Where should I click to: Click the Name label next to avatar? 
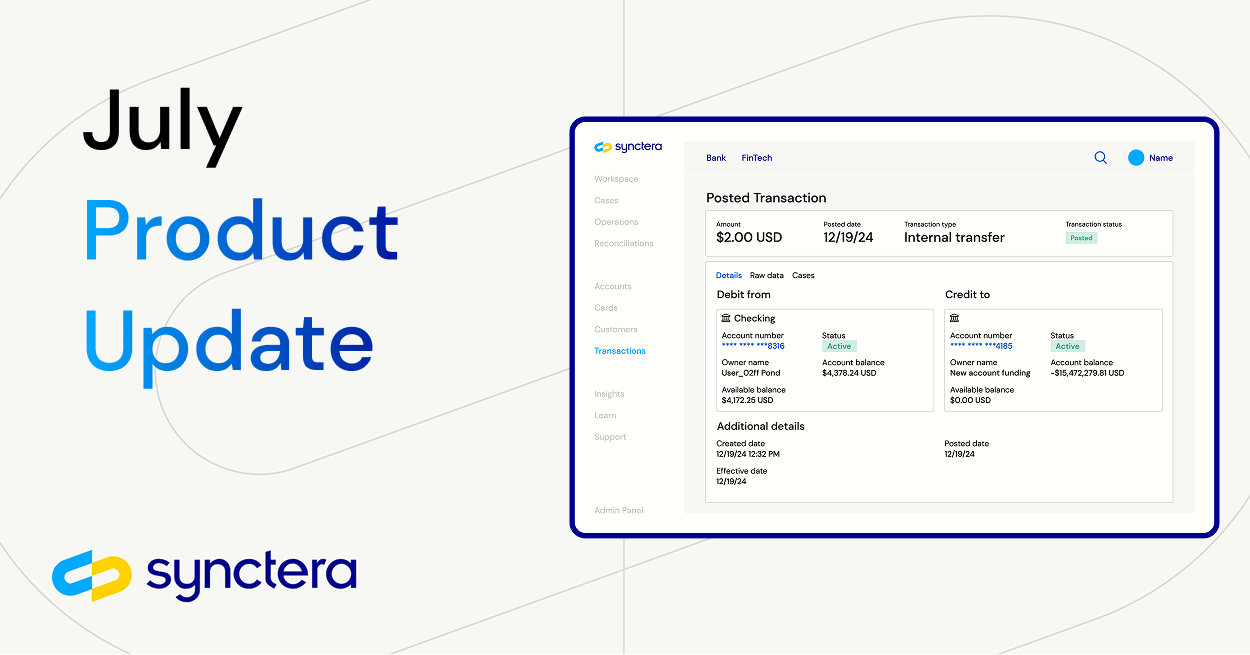1161,158
